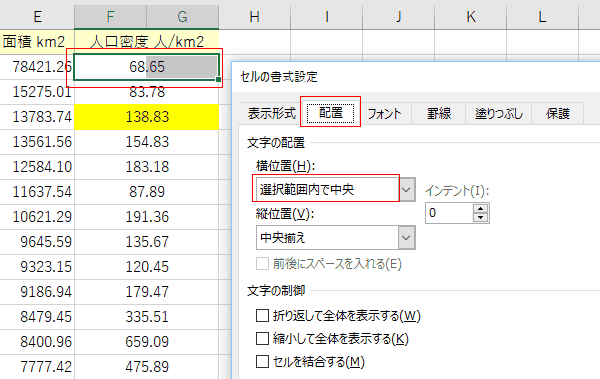Increase indent with the up spinner arrow

click(x=480, y=209)
